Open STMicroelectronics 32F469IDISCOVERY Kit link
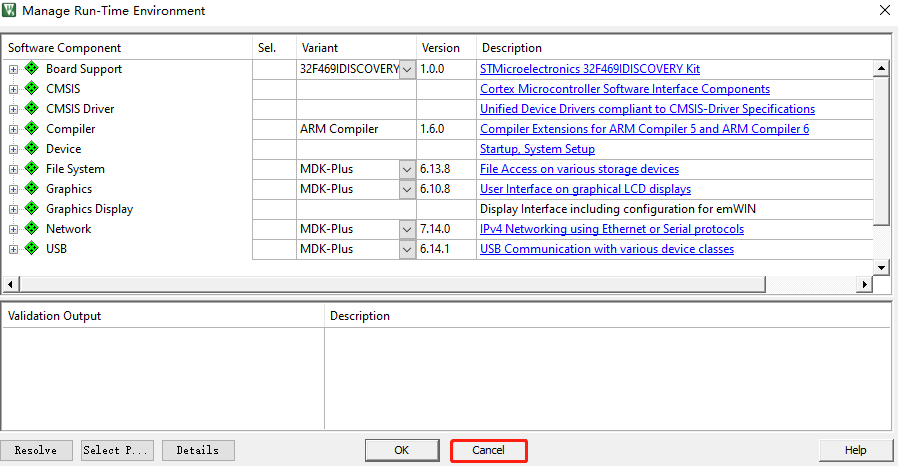This screenshot has height=466, width=898. tap(590, 69)
